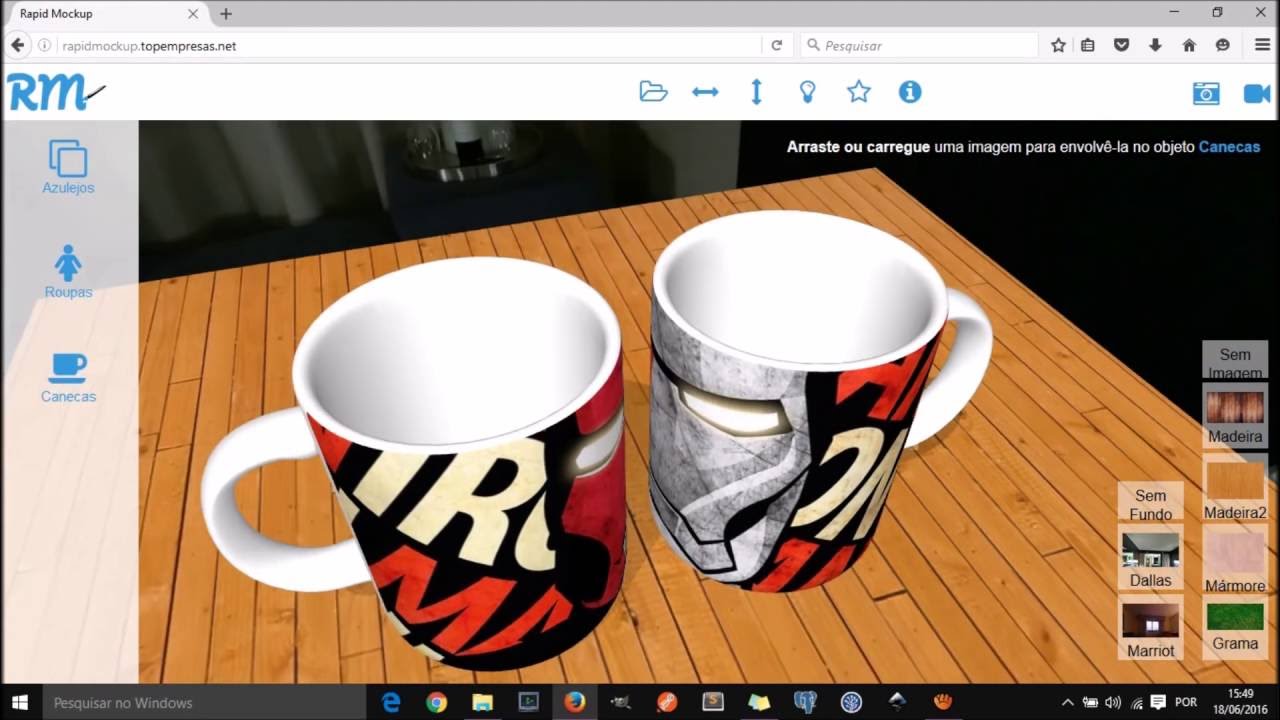Open Firefox hamburger menu
This screenshot has width=1280, height=720.
(x=1262, y=46)
